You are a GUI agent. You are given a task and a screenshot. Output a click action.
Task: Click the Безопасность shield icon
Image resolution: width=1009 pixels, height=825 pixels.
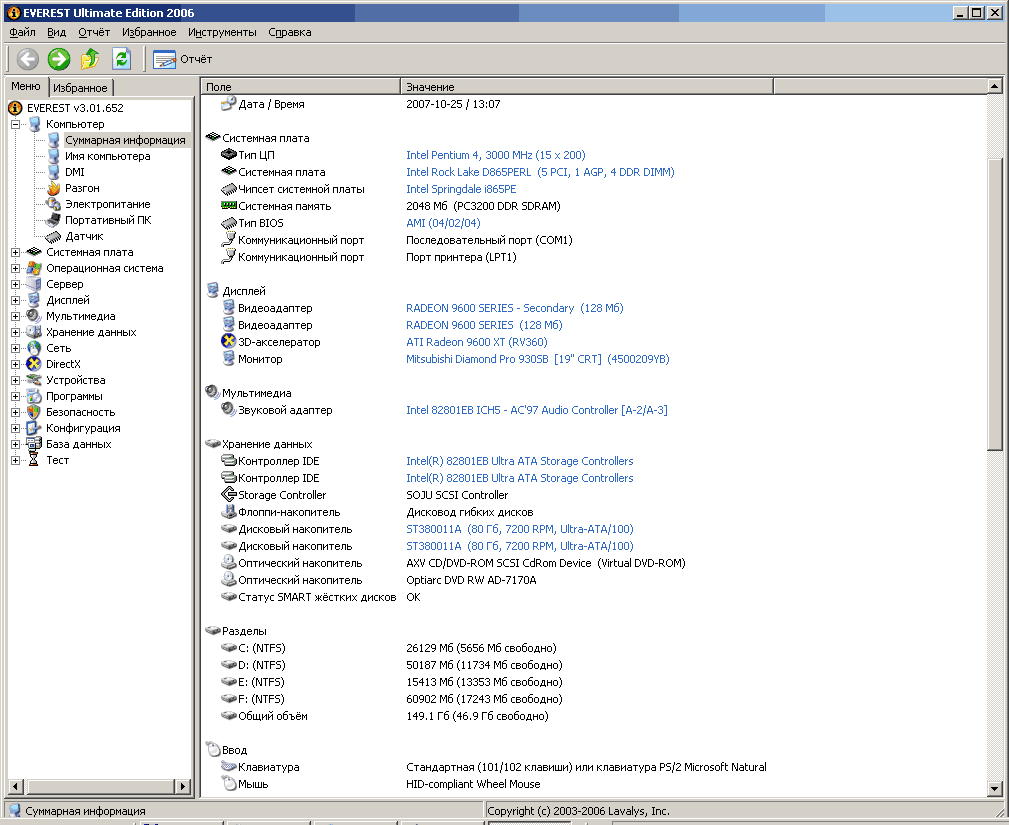[x=34, y=412]
